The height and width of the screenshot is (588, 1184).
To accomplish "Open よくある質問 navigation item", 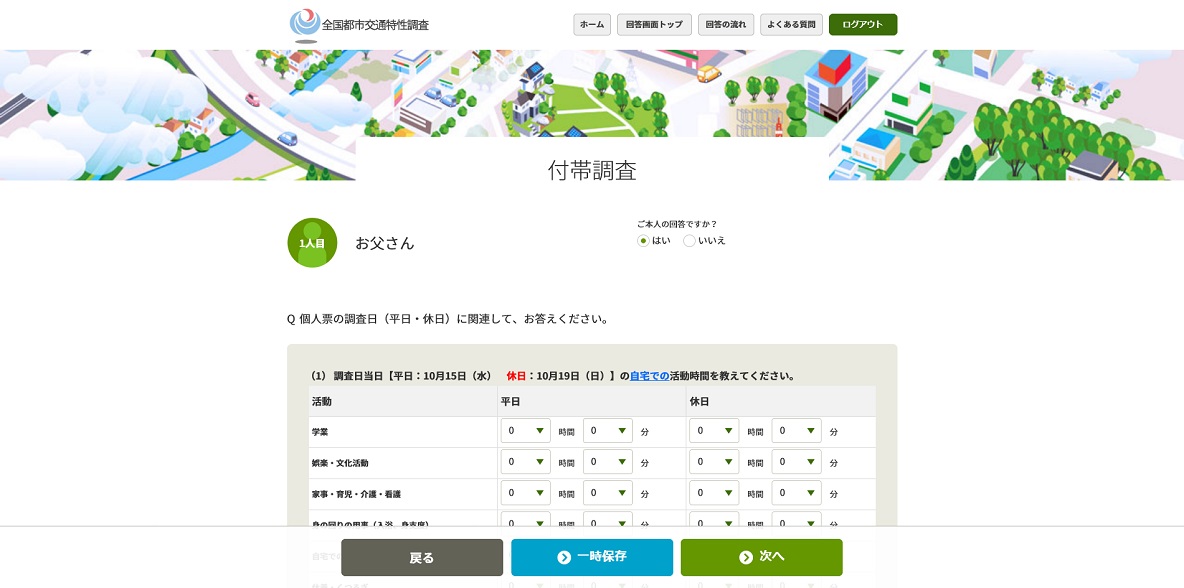I will coord(791,24).
